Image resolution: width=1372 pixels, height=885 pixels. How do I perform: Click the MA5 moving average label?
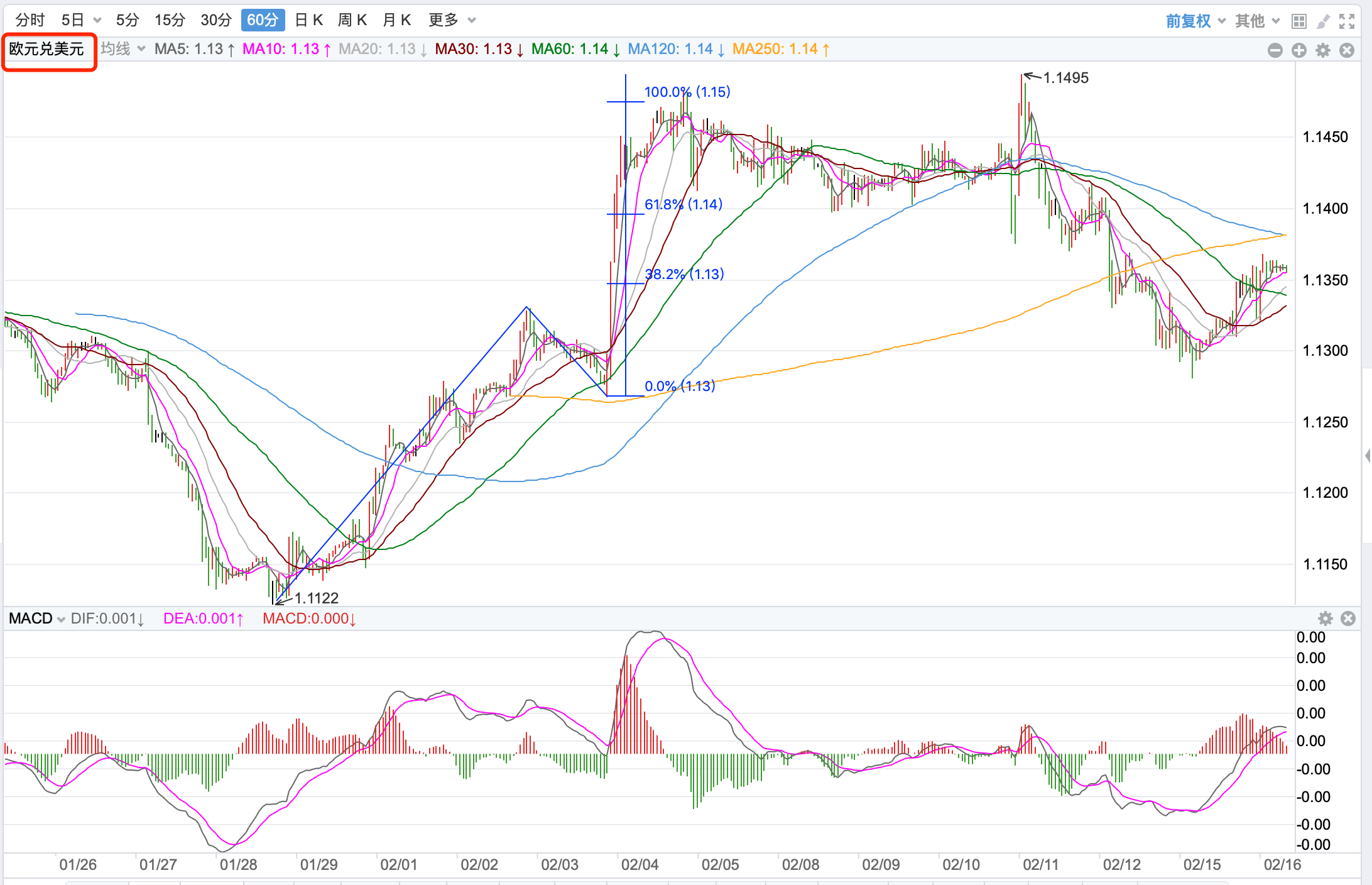tap(195, 49)
